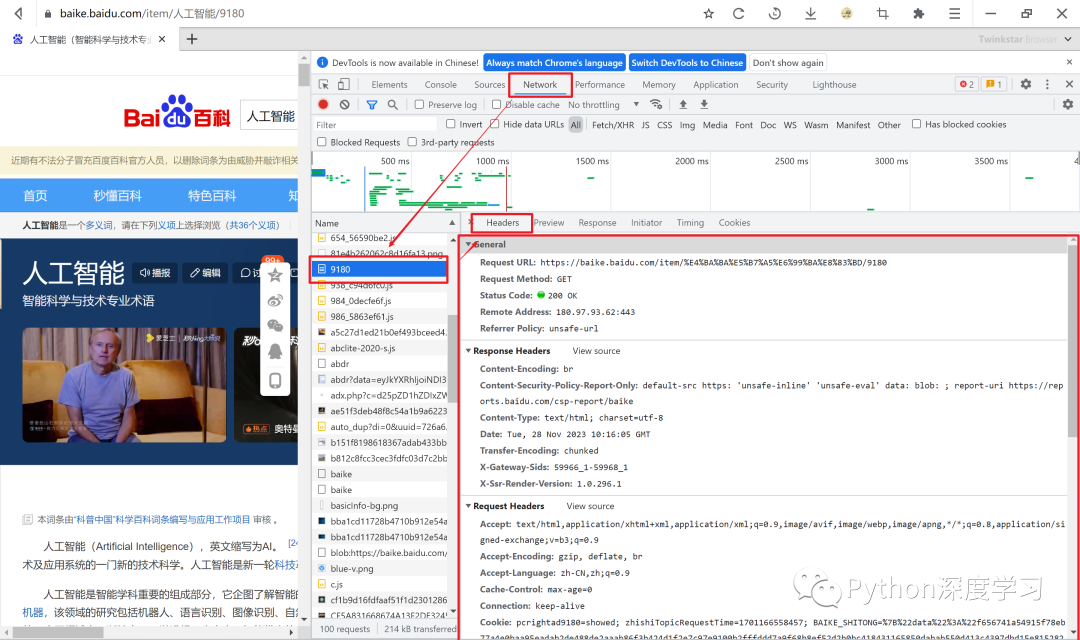This screenshot has height=640, width=1080.
Task: Collapse the Response Headers section
Action: coord(468,351)
